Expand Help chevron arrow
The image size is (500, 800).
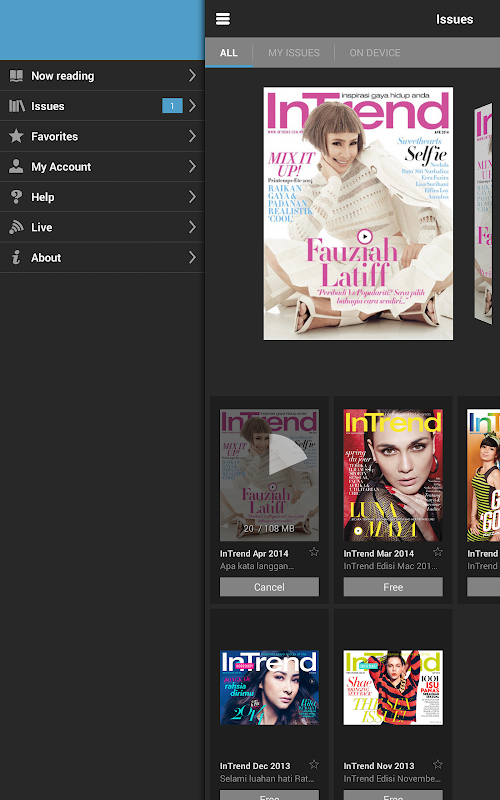click(x=192, y=196)
